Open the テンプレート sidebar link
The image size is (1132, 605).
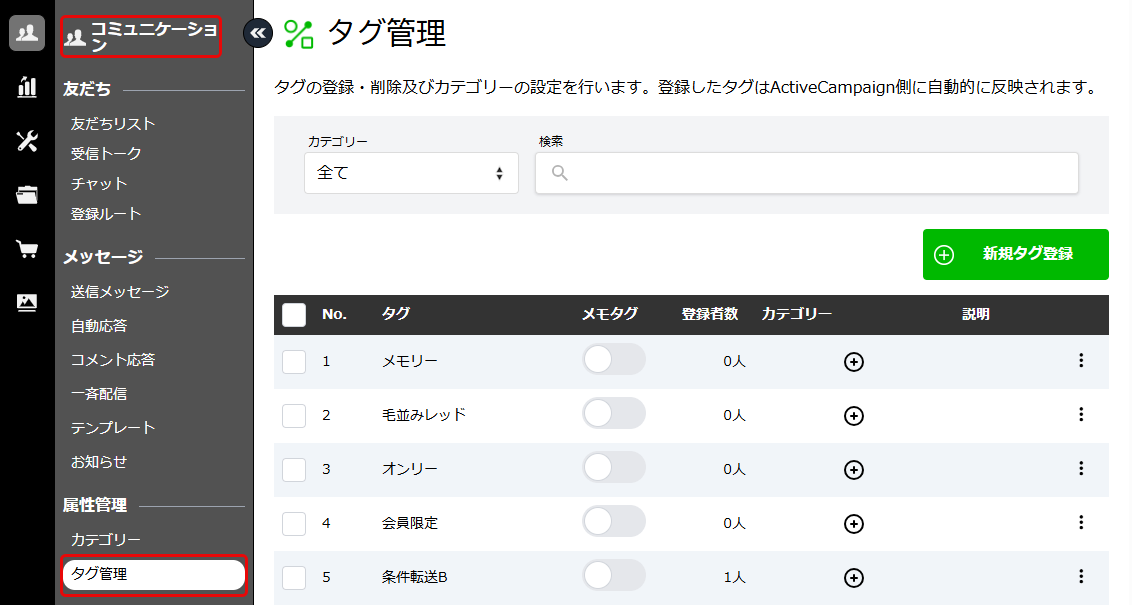point(113,428)
